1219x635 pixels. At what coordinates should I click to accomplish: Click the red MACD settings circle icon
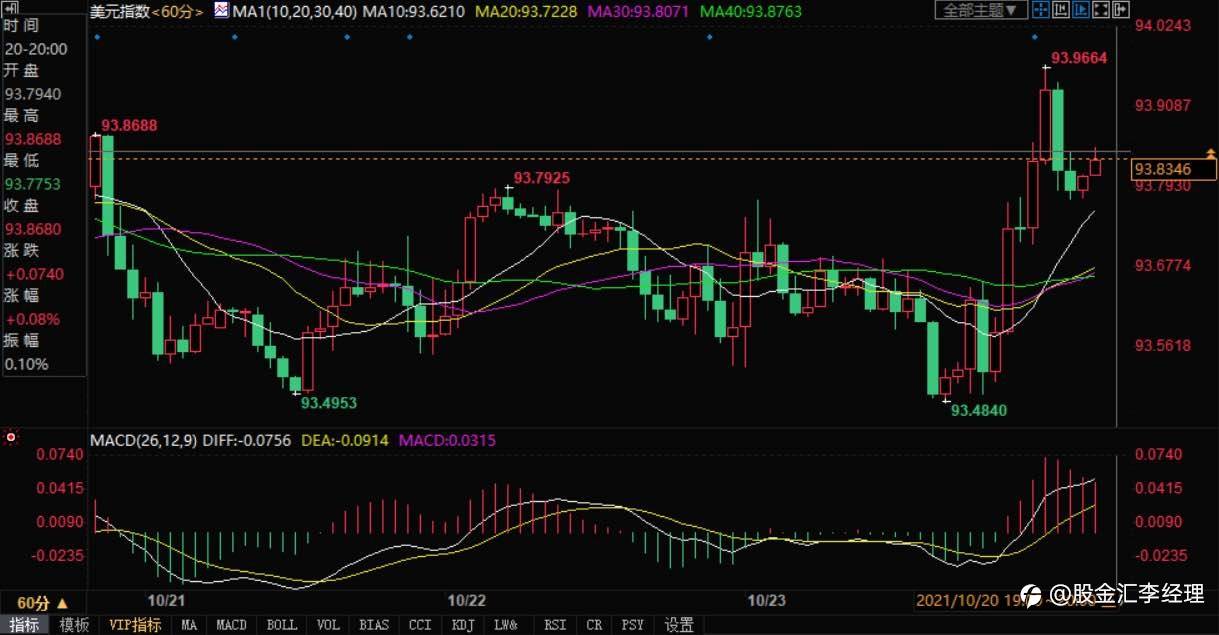pos(12,438)
